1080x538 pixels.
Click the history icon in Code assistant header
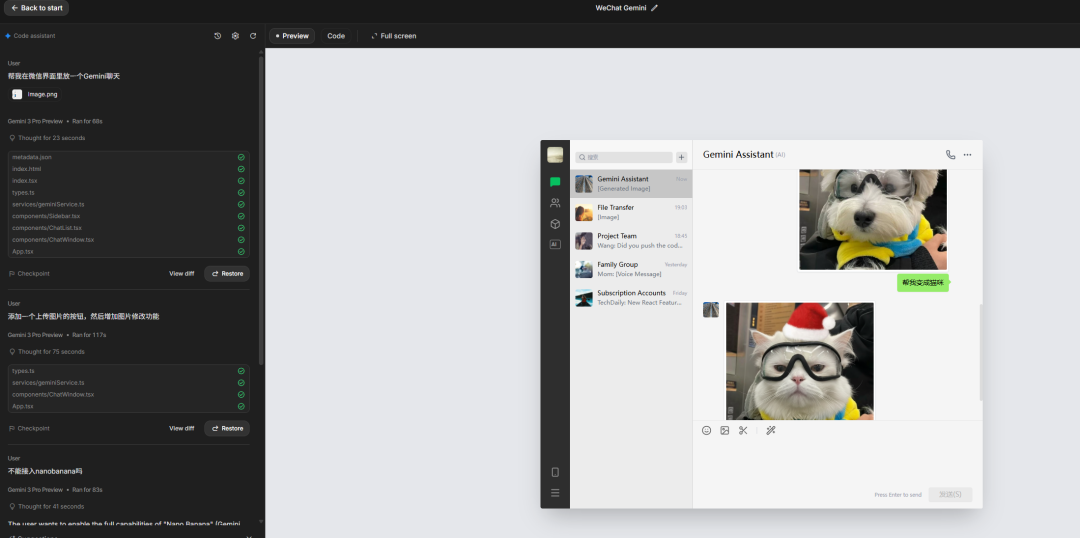pyautogui.click(x=218, y=36)
